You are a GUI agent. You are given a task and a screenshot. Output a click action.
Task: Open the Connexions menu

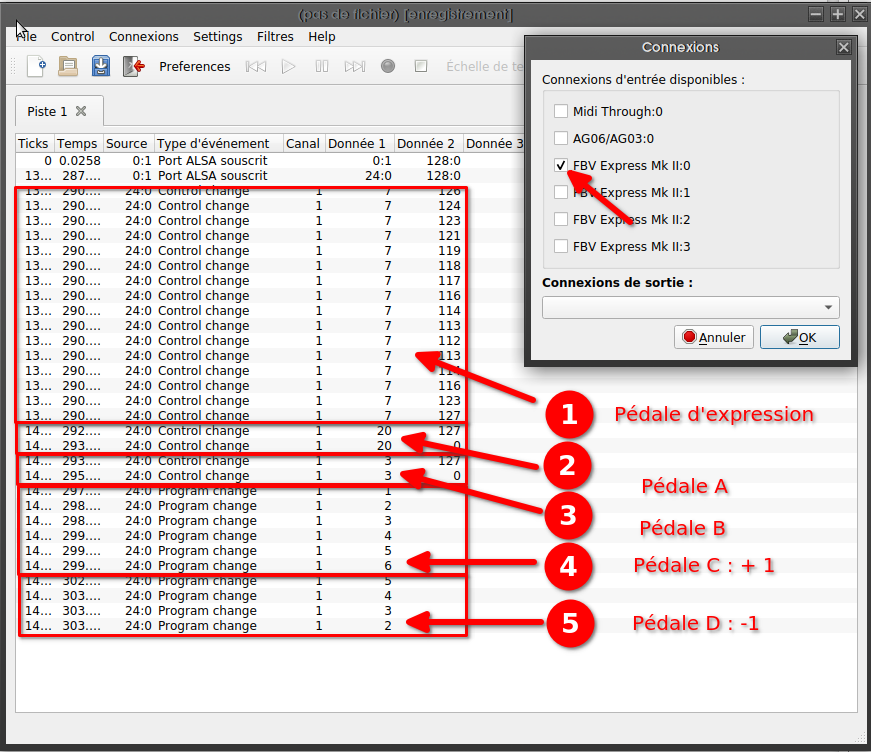tap(144, 37)
